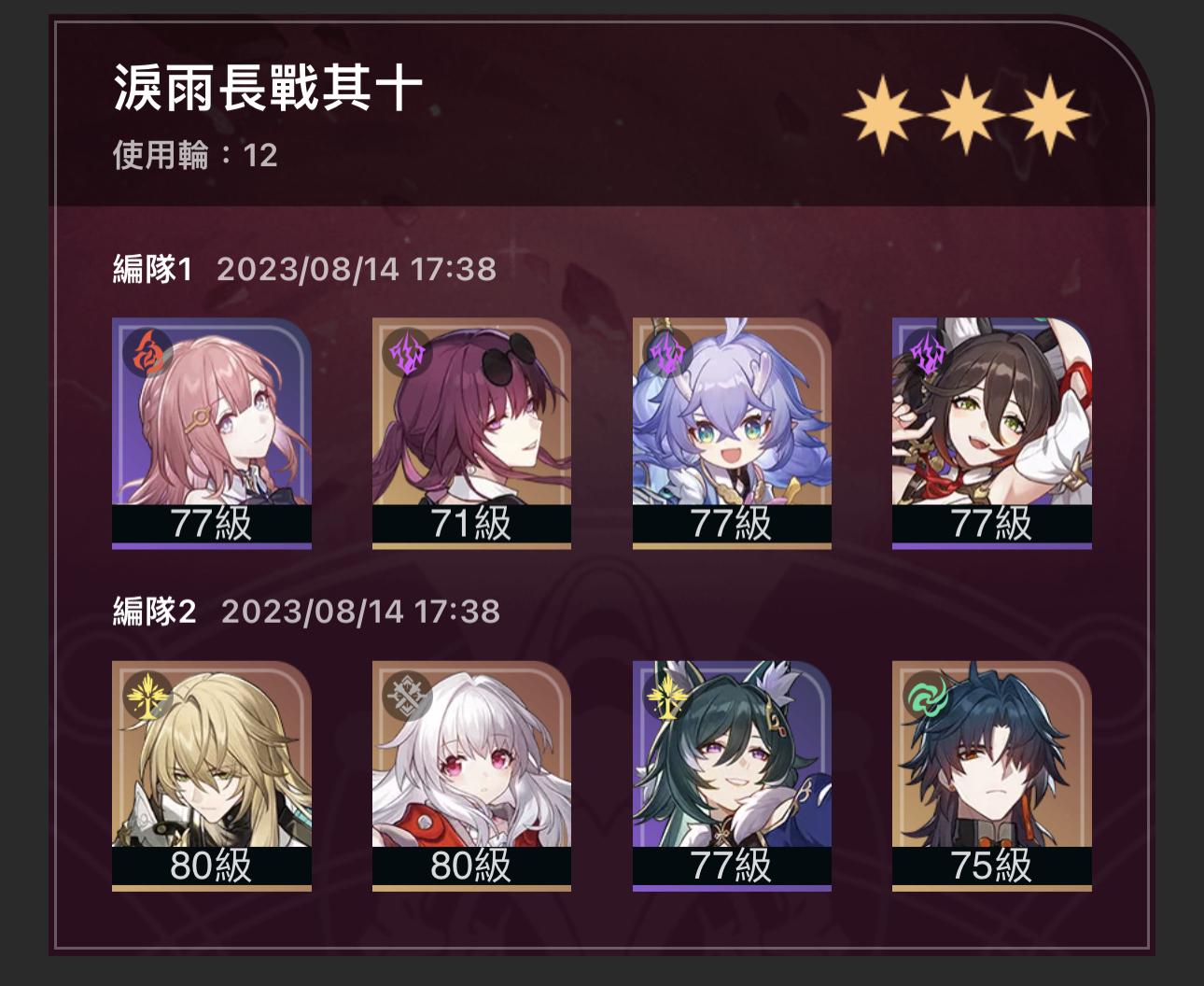Click the Lightning icon on sunglasses character card
The width and height of the screenshot is (1204, 986).
click(x=409, y=355)
